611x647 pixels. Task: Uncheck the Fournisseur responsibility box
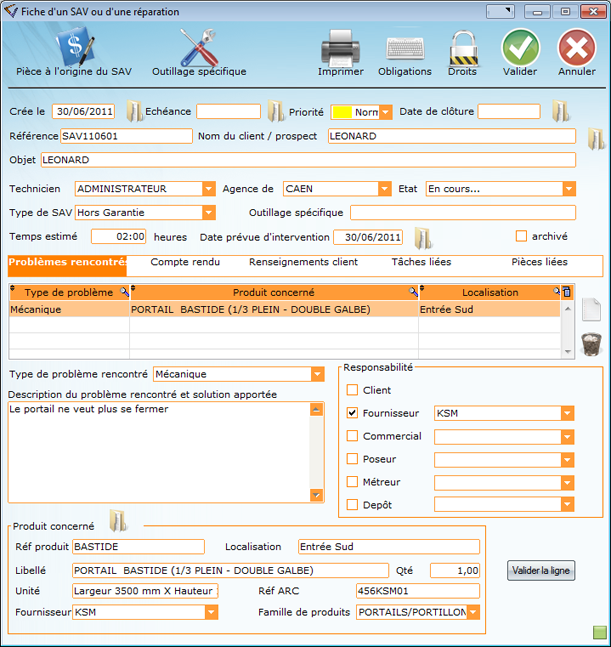click(x=352, y=413)
